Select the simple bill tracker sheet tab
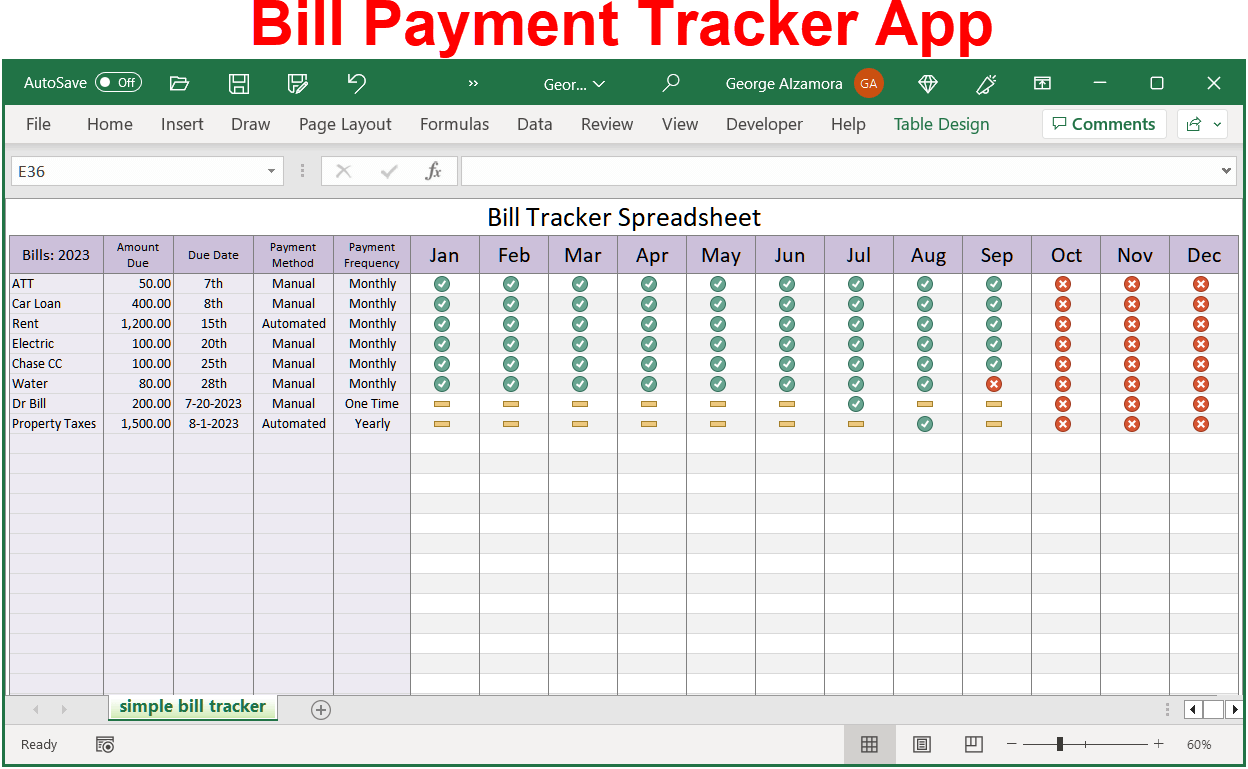The width and height of the screenshot is (1248, 769). tap(192, 706)
